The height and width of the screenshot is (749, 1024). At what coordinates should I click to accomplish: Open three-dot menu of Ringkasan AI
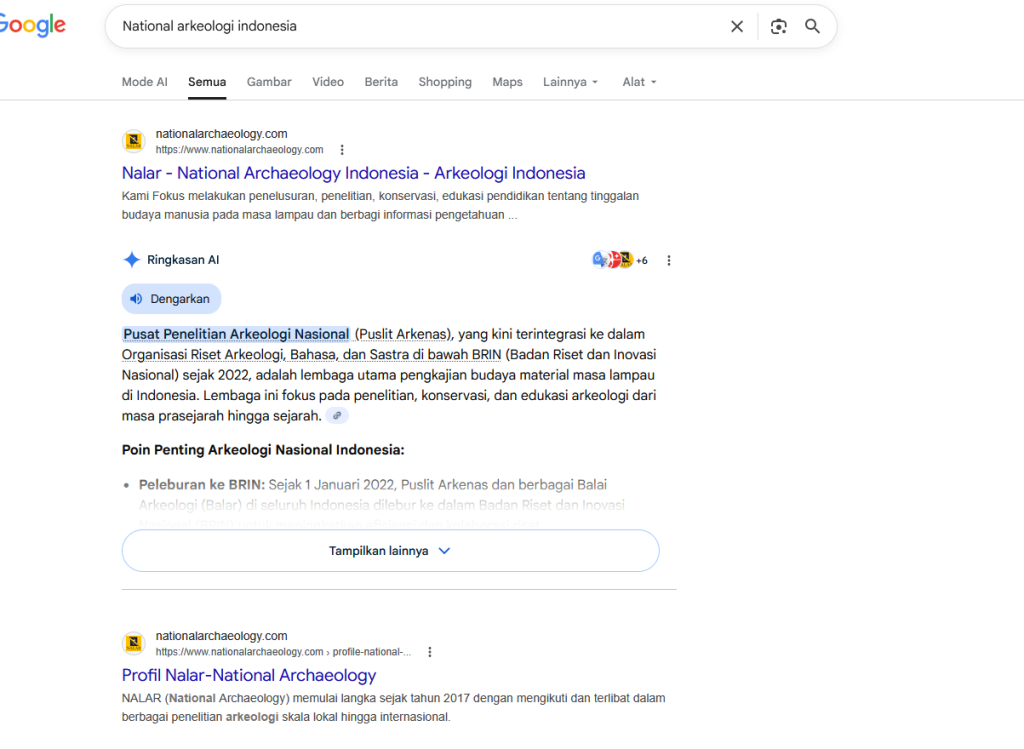click(669, 260)
